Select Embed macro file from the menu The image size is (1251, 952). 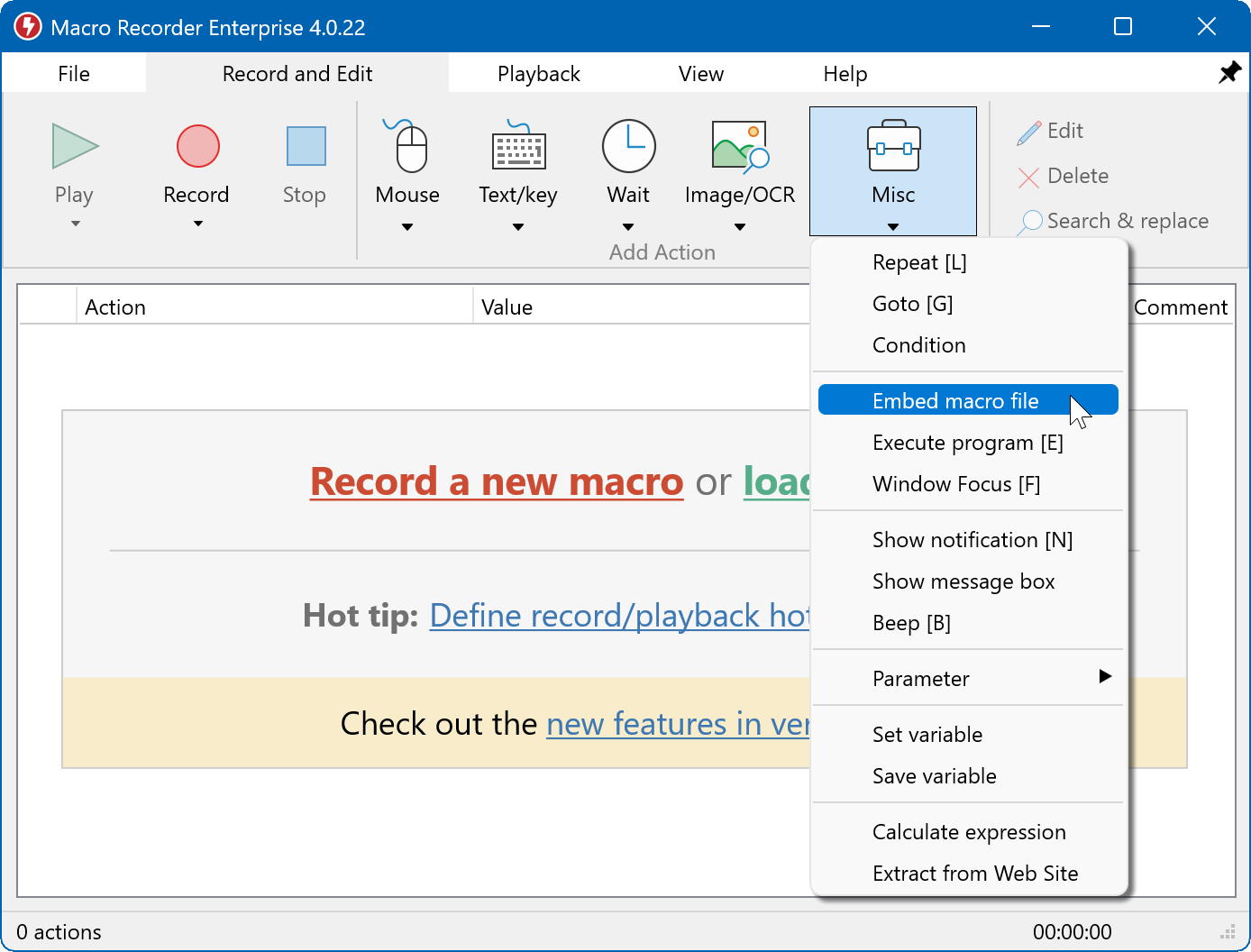click(x=955, y=400)
